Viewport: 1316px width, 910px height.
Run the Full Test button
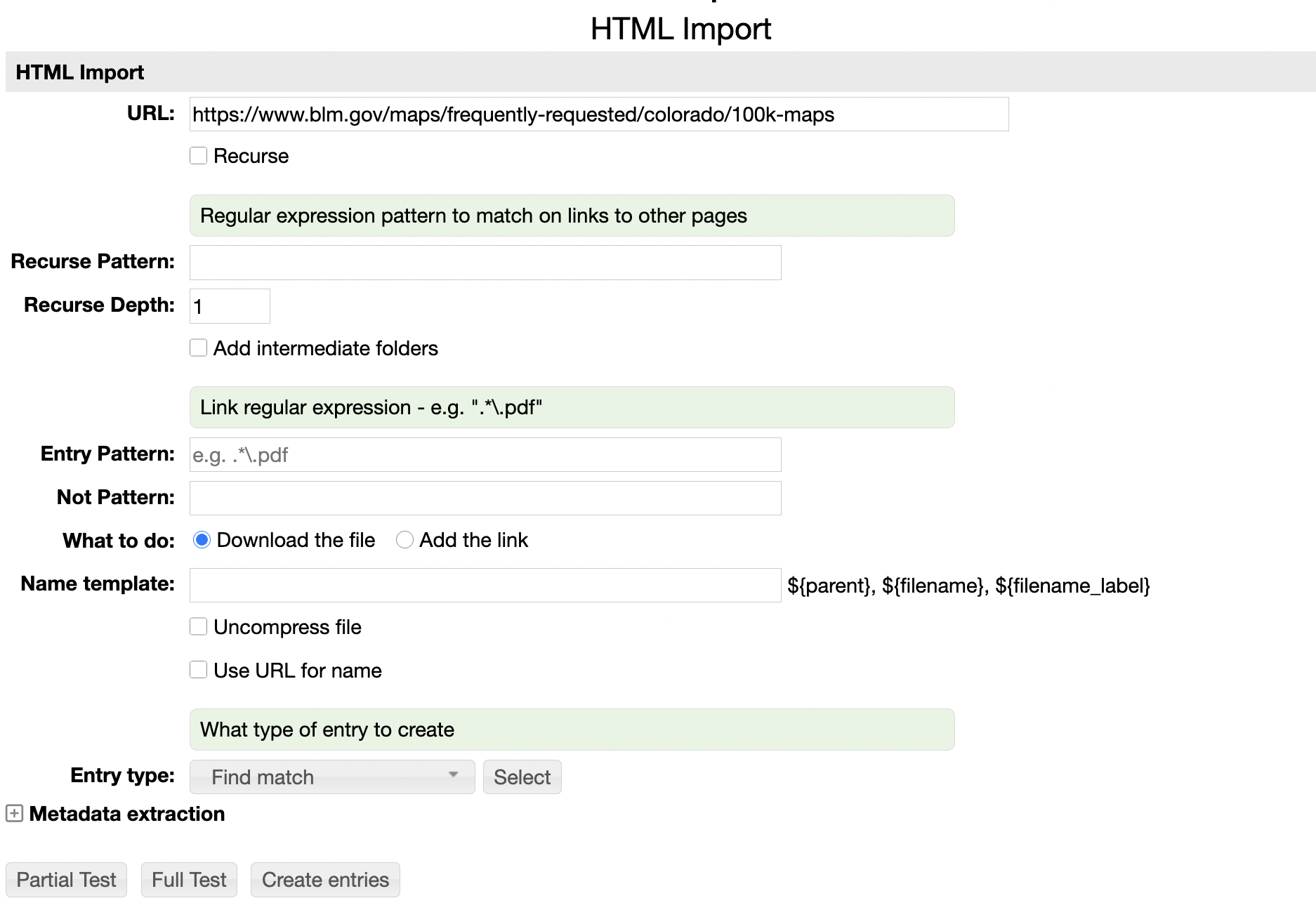(189, 880)
